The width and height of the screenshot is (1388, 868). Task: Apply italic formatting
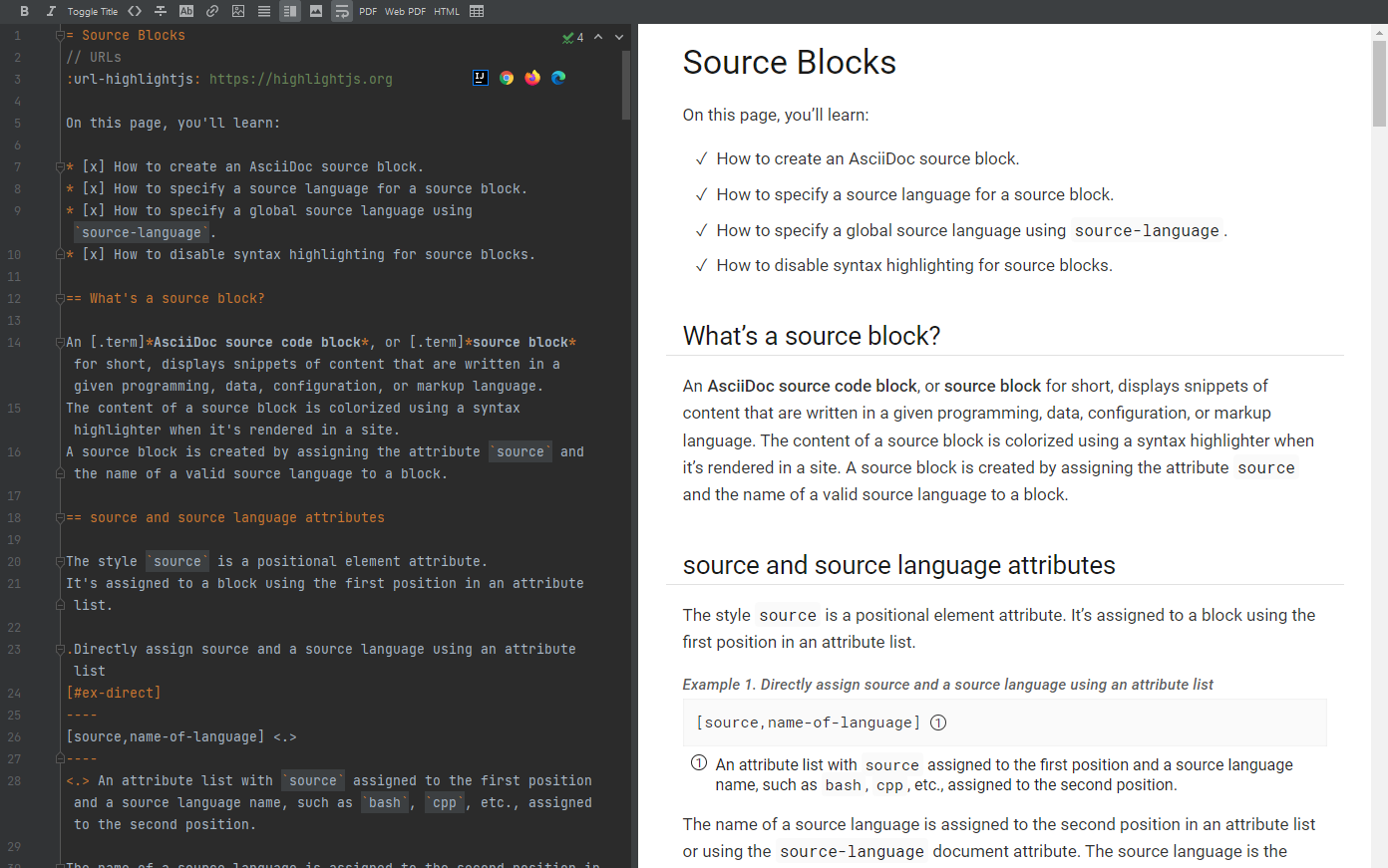[x=51, y=11]
